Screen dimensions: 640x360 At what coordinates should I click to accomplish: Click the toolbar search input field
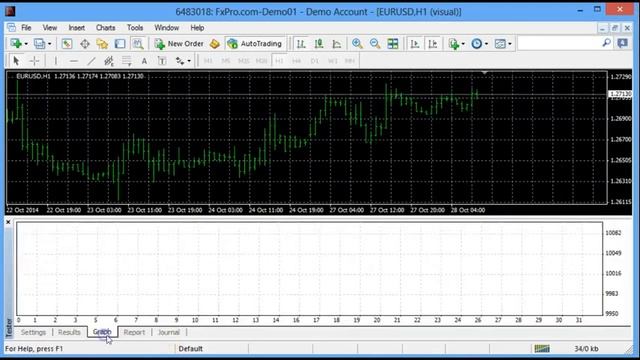559,43
